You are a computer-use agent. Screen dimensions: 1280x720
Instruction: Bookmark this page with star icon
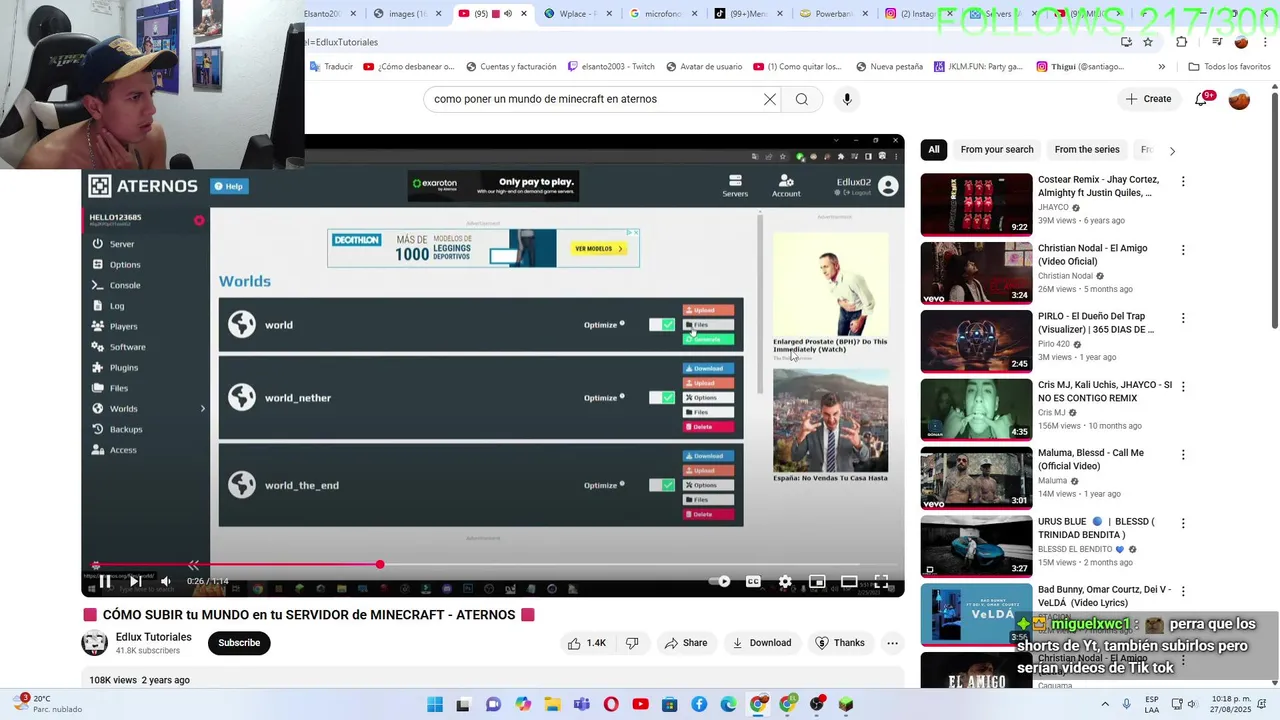1148,42
